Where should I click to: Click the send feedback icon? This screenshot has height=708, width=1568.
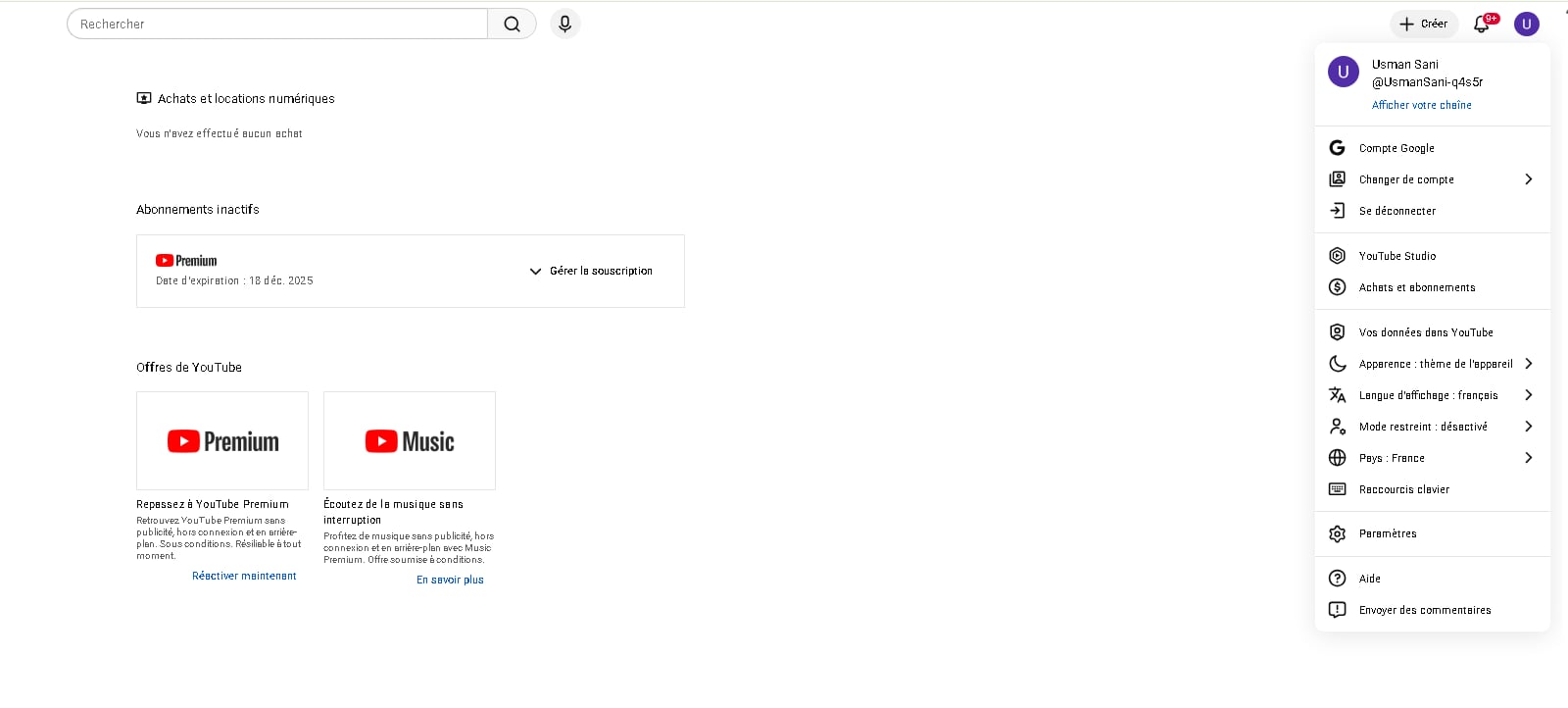coord(1337,610)
